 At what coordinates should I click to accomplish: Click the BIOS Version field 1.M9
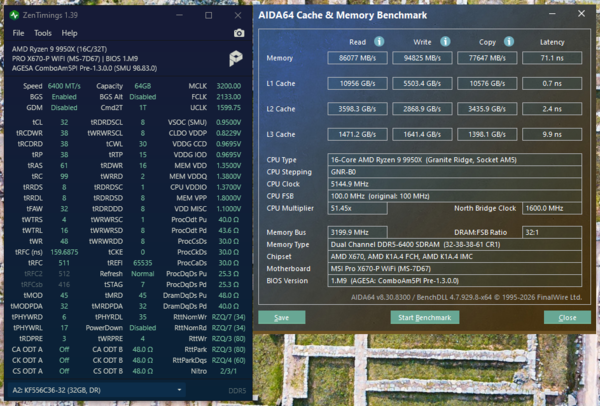pos(455,280)
